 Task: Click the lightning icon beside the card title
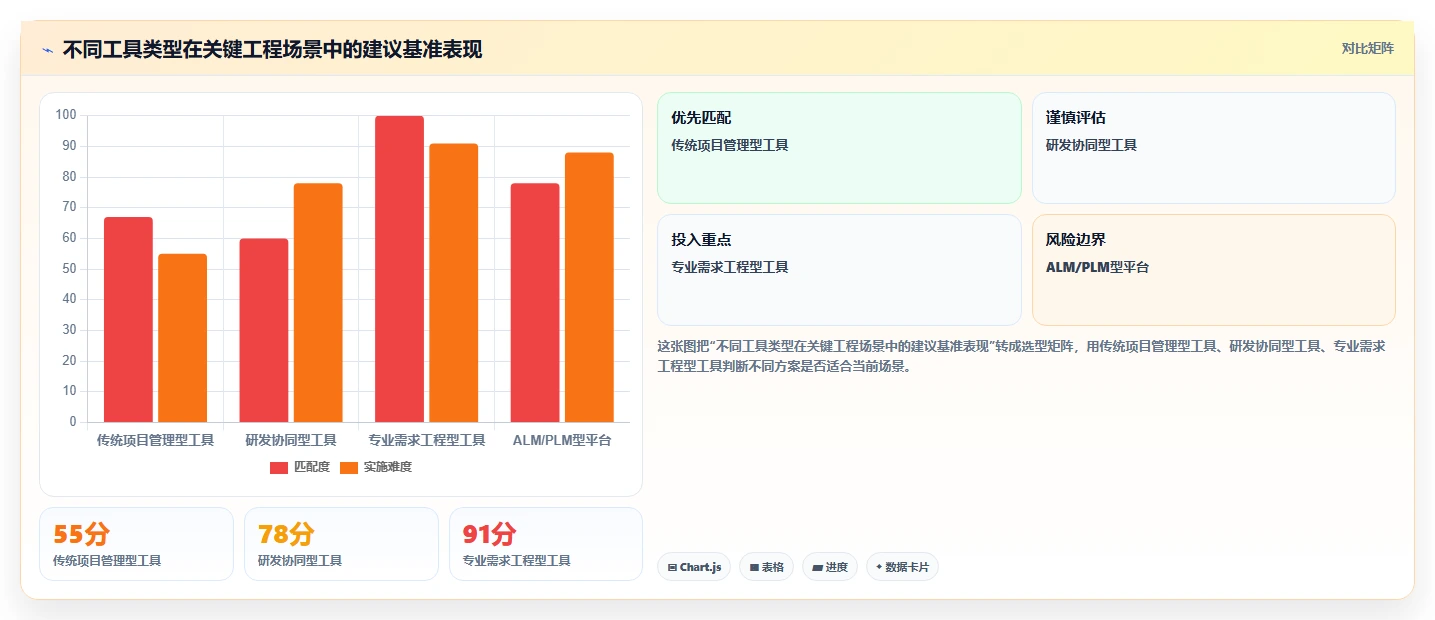click(x=47, y=49)
